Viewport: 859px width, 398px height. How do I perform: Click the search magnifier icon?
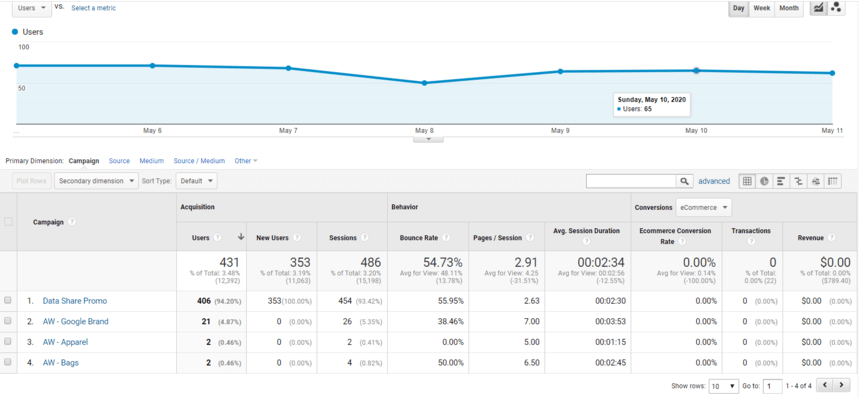coord(684,181)
